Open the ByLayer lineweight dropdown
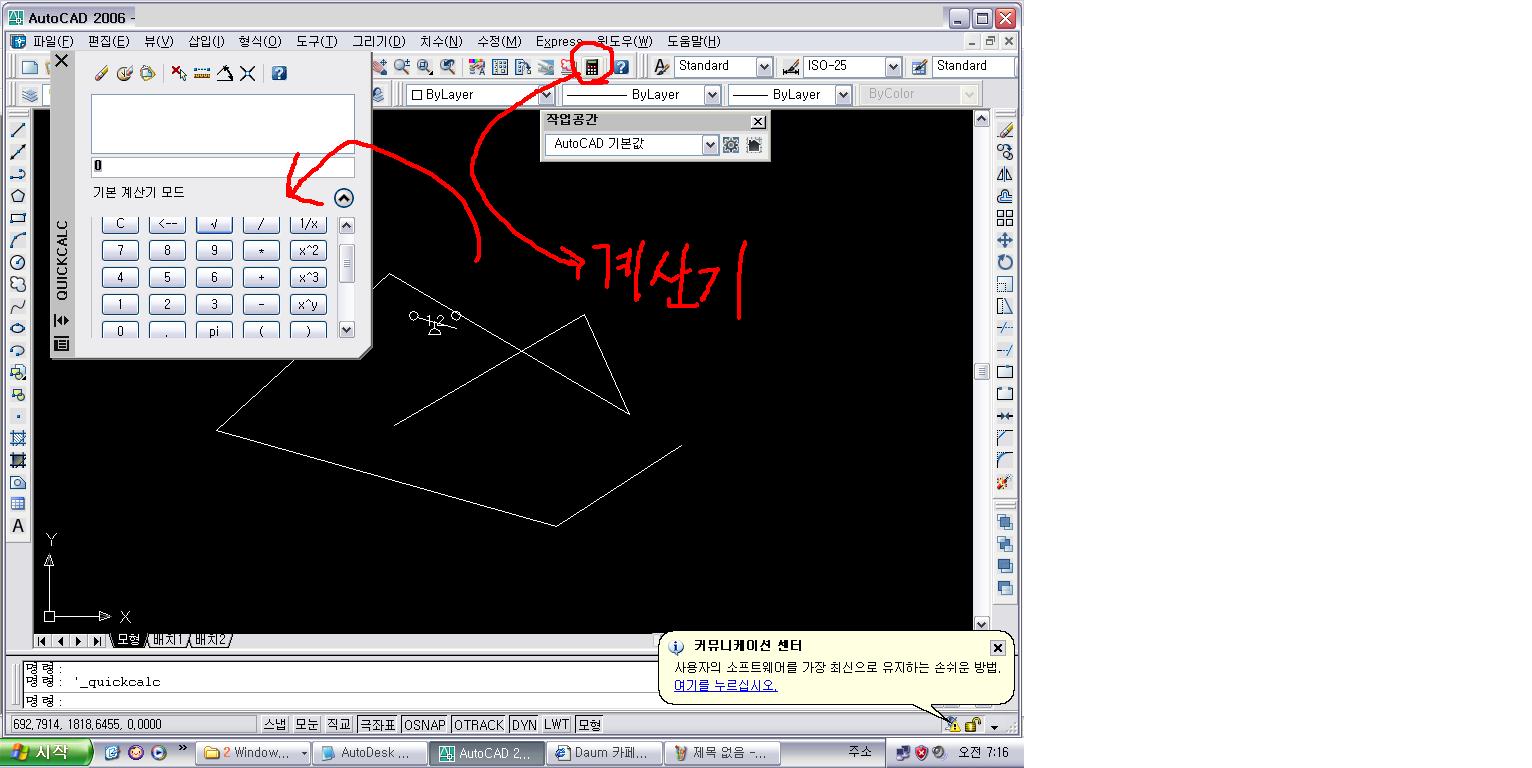The height and width of the screenshot is (768, 1532). (843, 95)
